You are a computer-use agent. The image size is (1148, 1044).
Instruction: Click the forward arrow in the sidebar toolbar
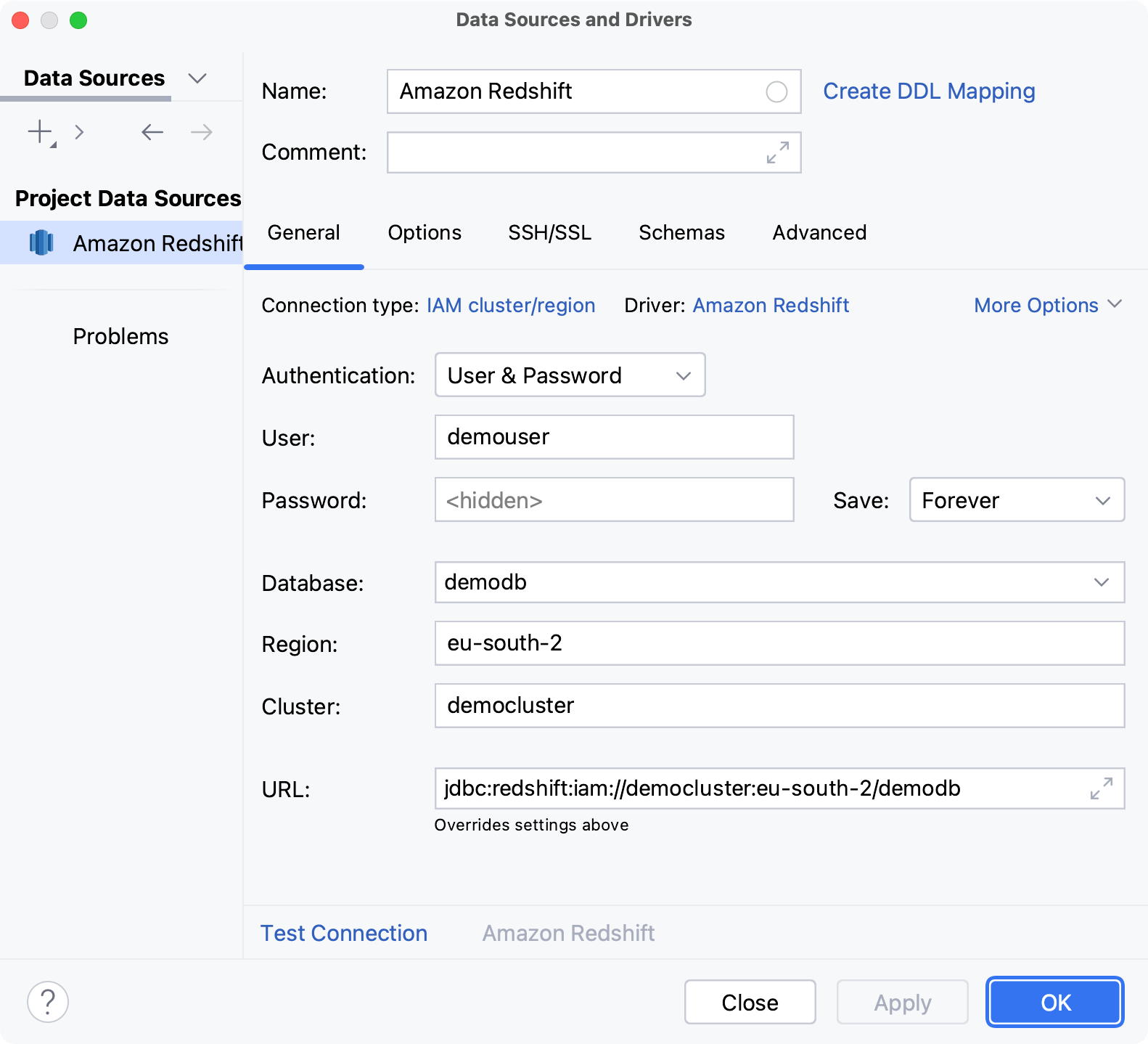tap(201, 132)
